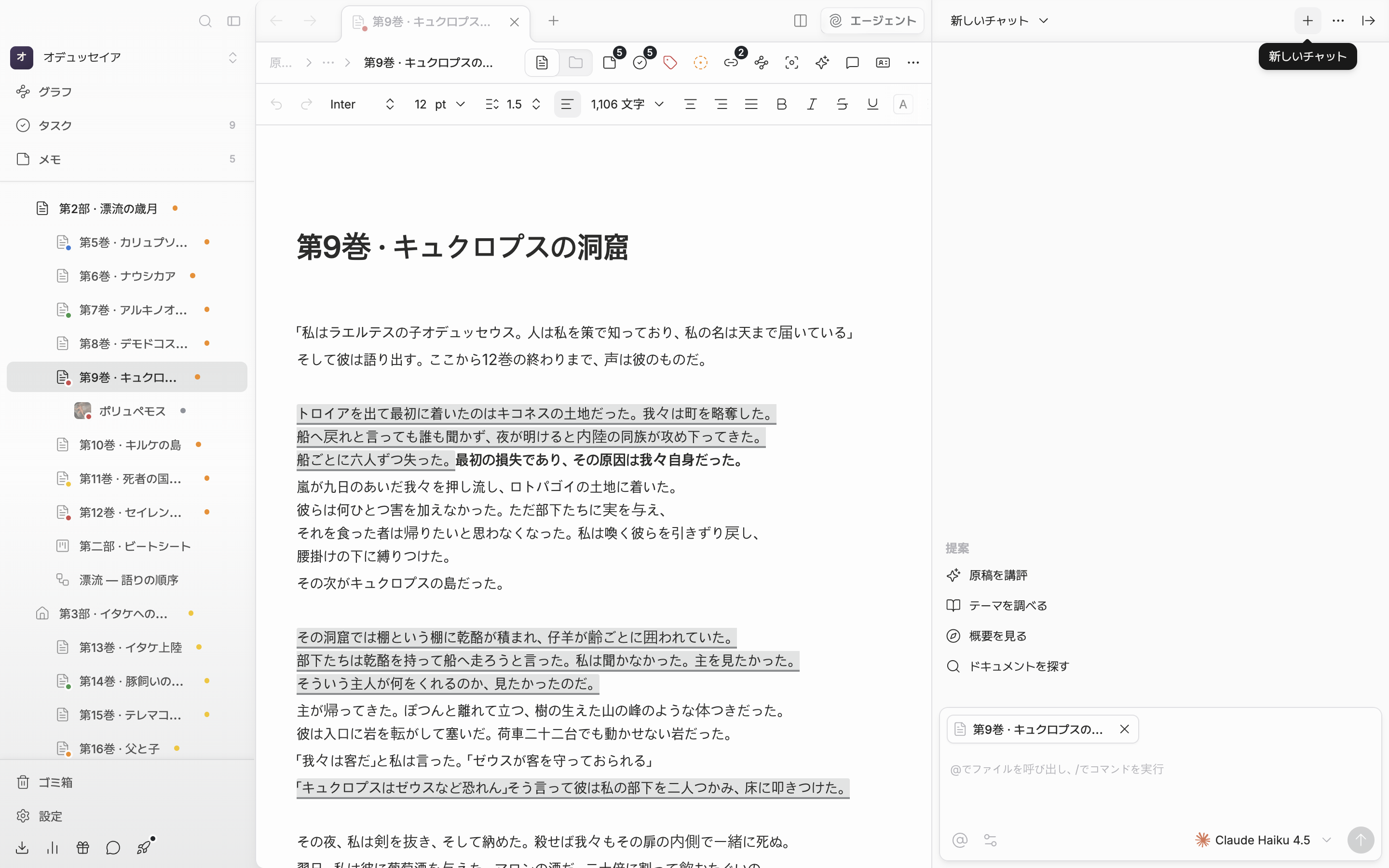The width and height of the screenshot is (1389, 868).
Task: Switch to document view mode
Action: (542, 63)
